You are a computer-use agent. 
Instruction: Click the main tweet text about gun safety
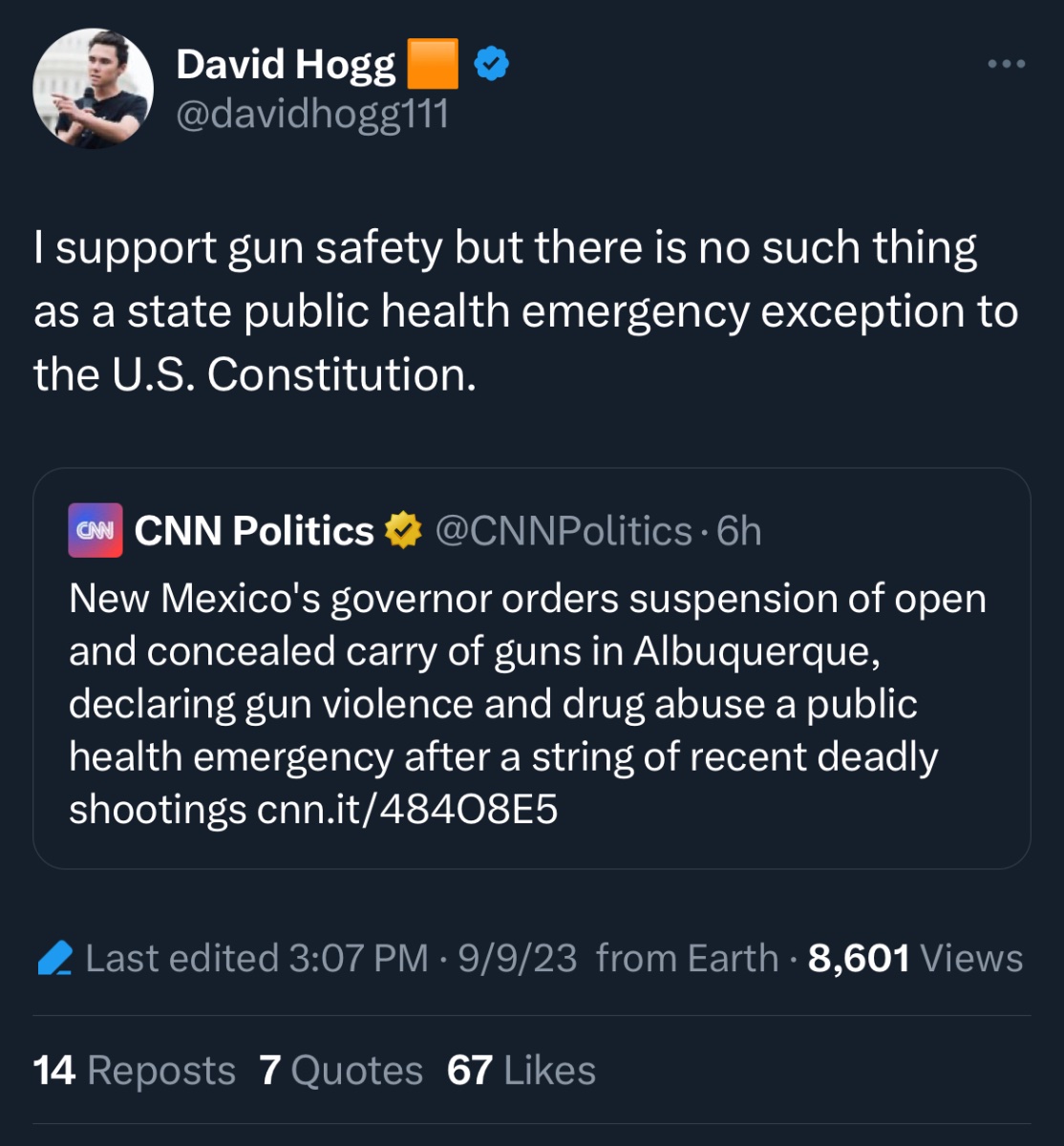click(526, 311)
